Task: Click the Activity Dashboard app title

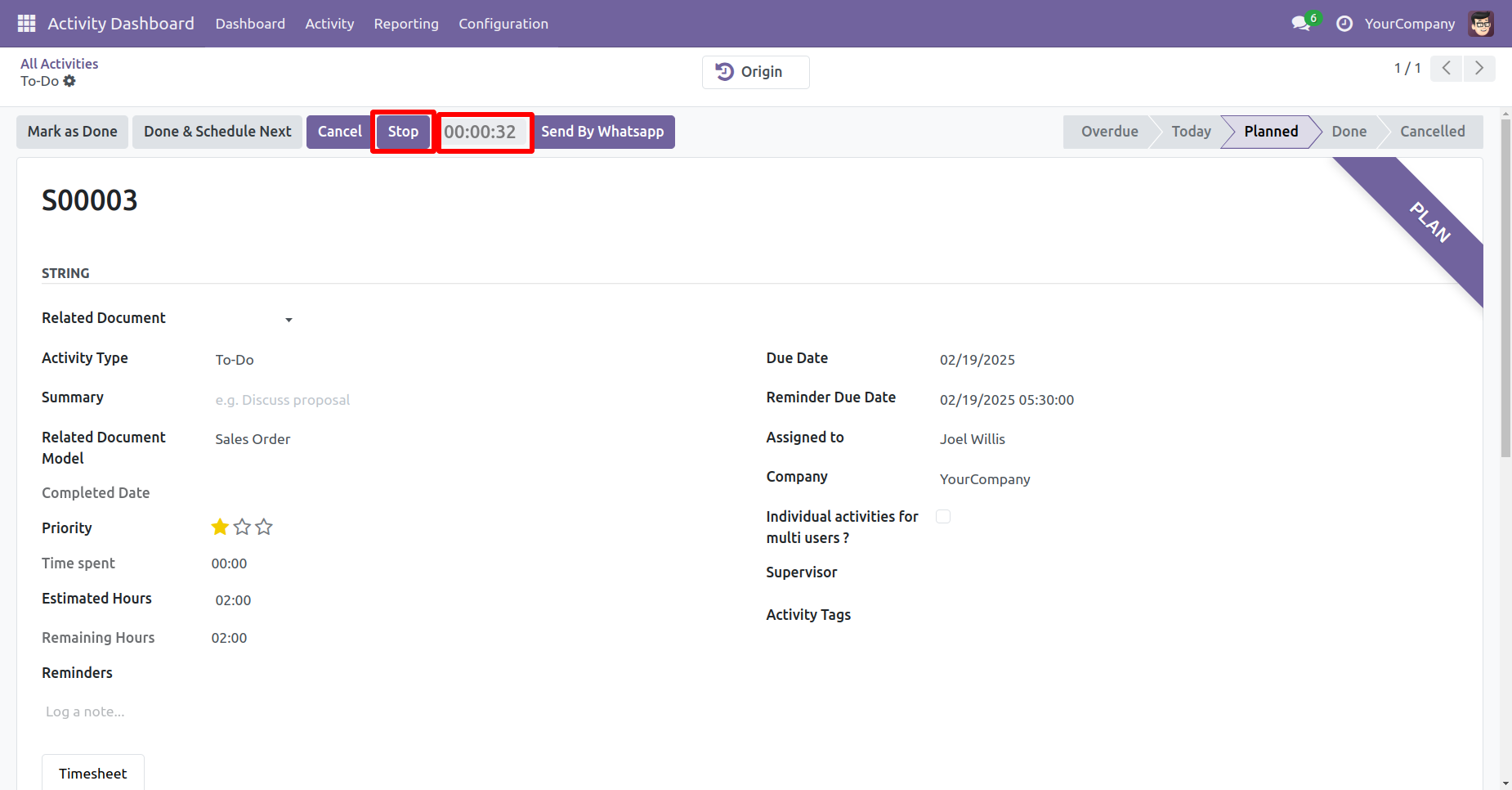Action: [121, 24]
